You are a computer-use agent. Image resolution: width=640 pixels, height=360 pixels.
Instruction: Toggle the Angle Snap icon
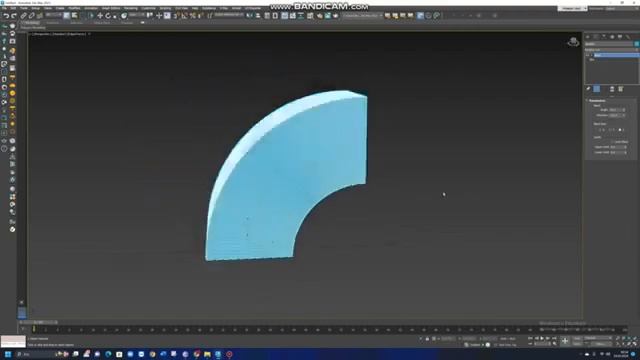pos(184,16)
